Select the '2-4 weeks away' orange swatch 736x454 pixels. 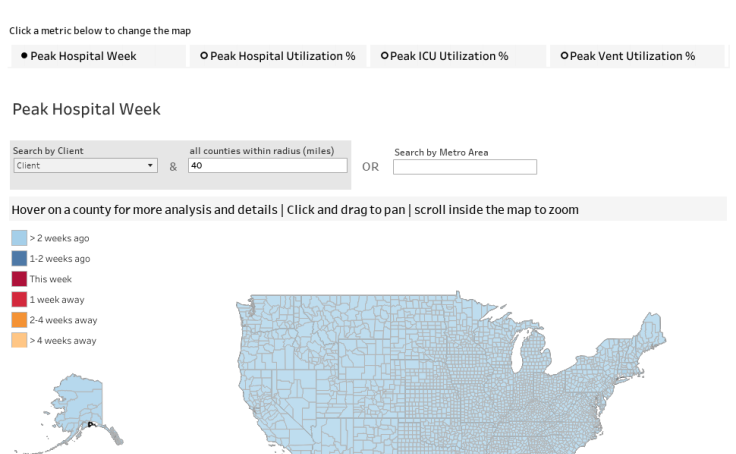(19, 320)
